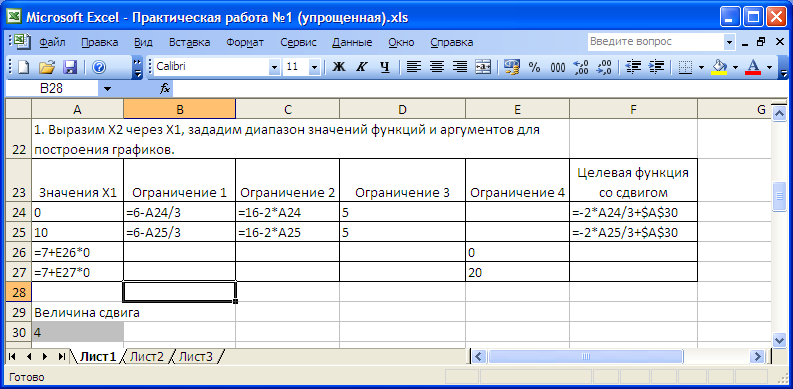This screenshot has height=389, width=793.
Task: Expand the Name Box dropdown
Action: click(x=107, y=89)
